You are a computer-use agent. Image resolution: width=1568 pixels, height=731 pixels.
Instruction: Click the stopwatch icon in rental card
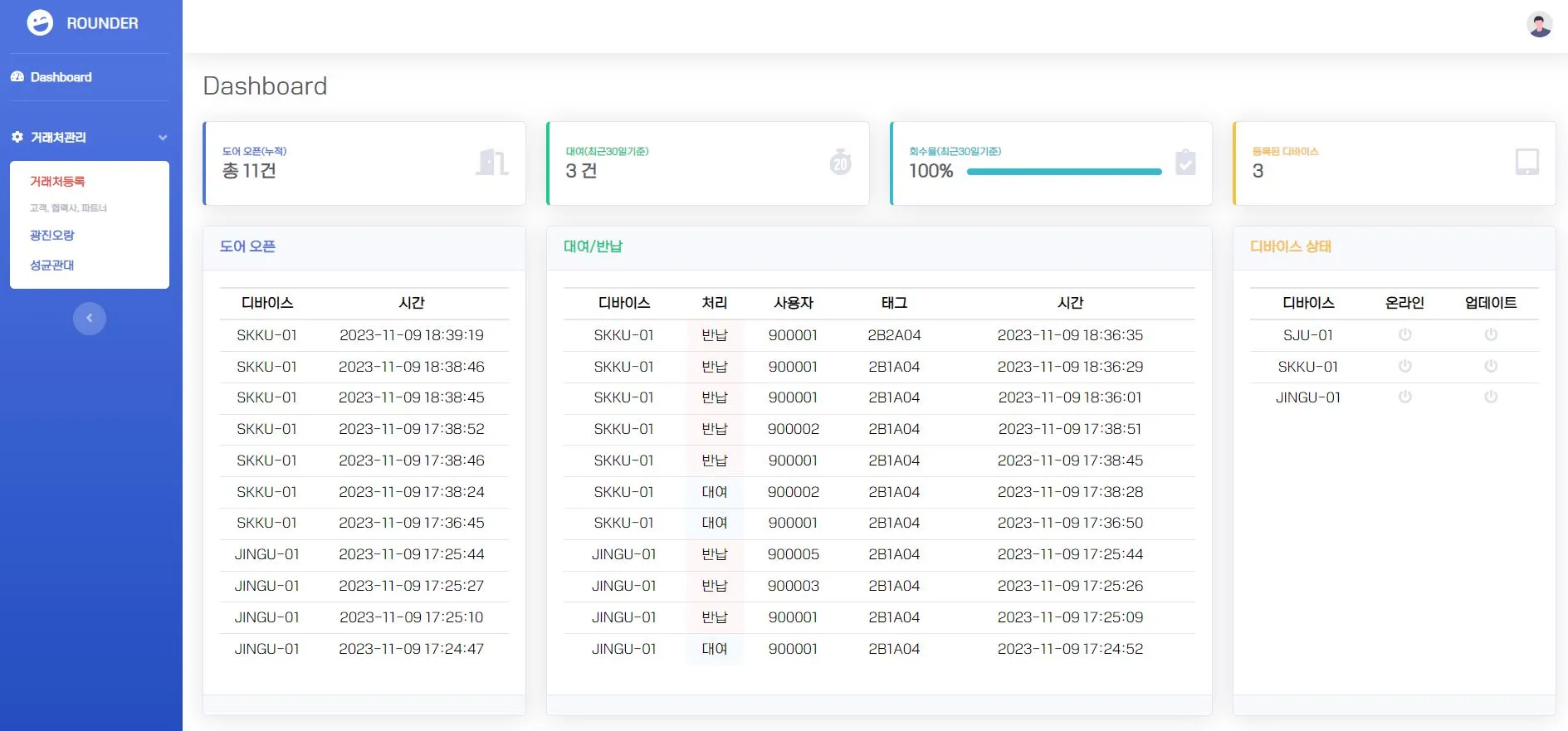click(840, 162)
